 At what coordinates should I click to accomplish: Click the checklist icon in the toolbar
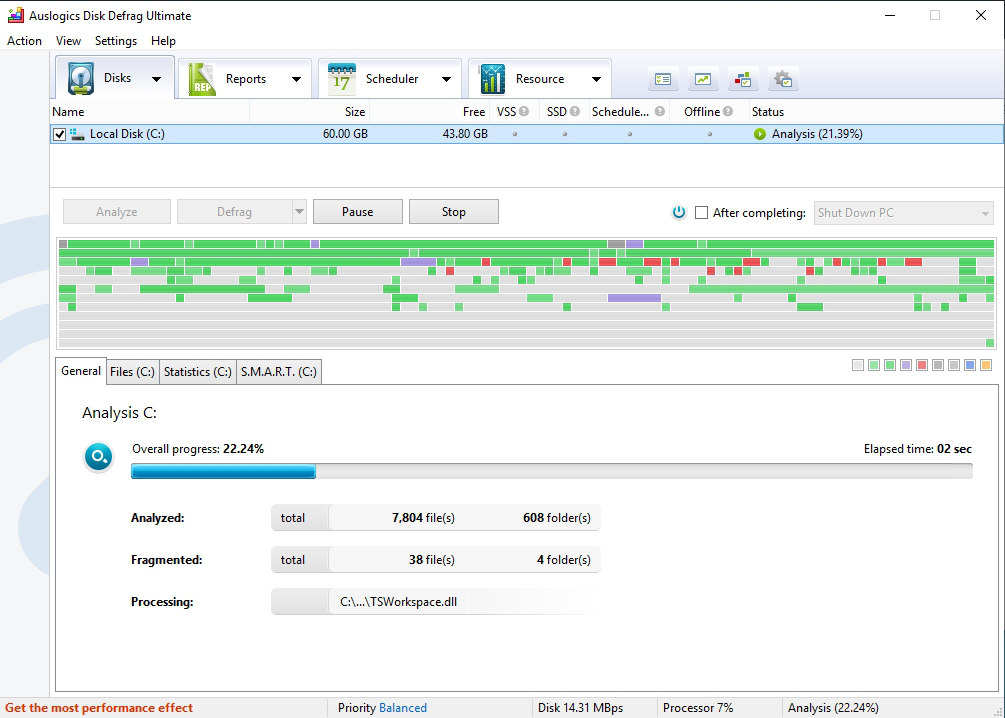[x=663, y=79]
